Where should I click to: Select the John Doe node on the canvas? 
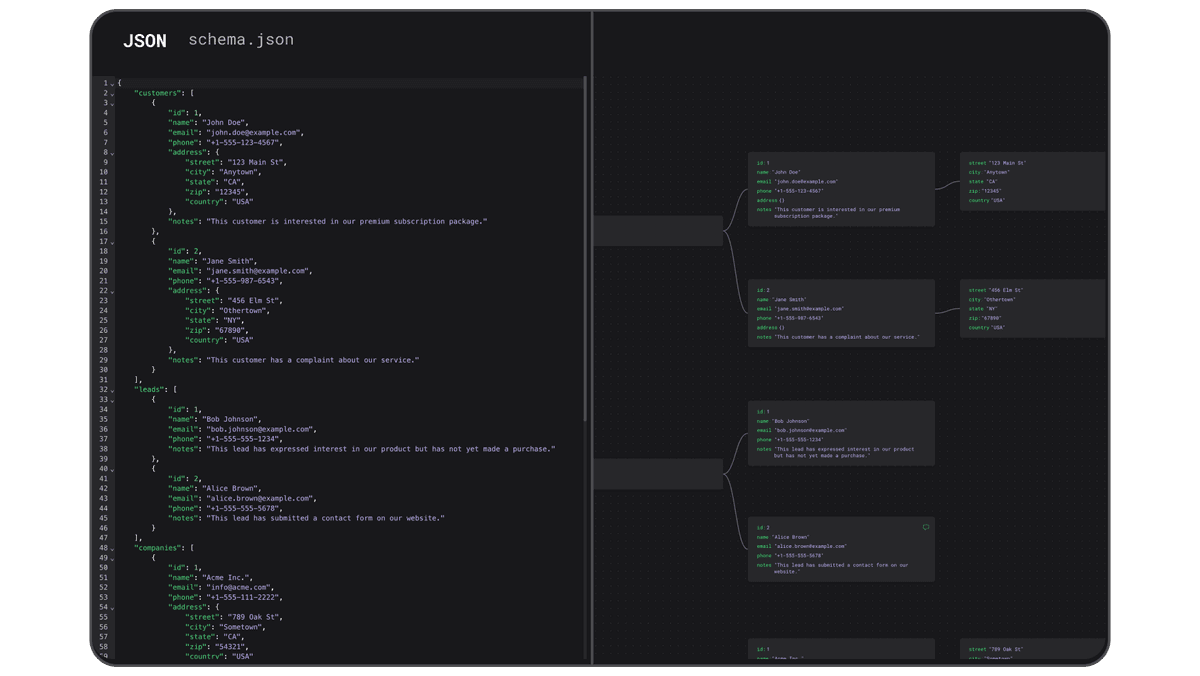[x=840, y=188]
